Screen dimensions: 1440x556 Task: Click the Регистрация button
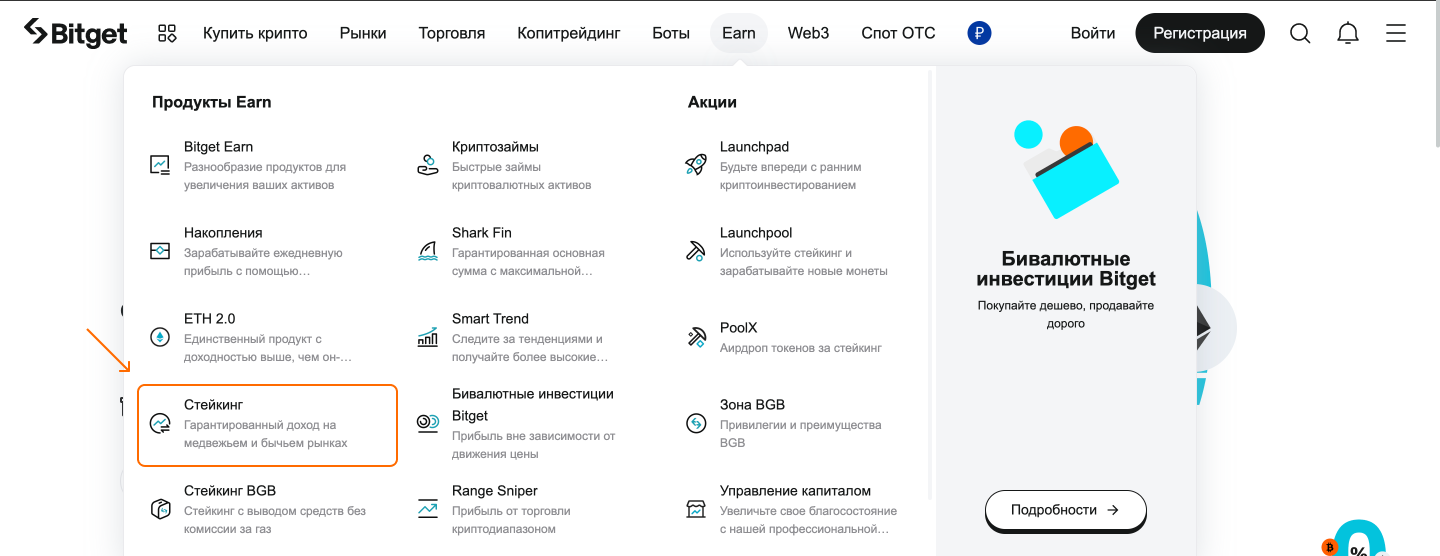coord(1199,33)
